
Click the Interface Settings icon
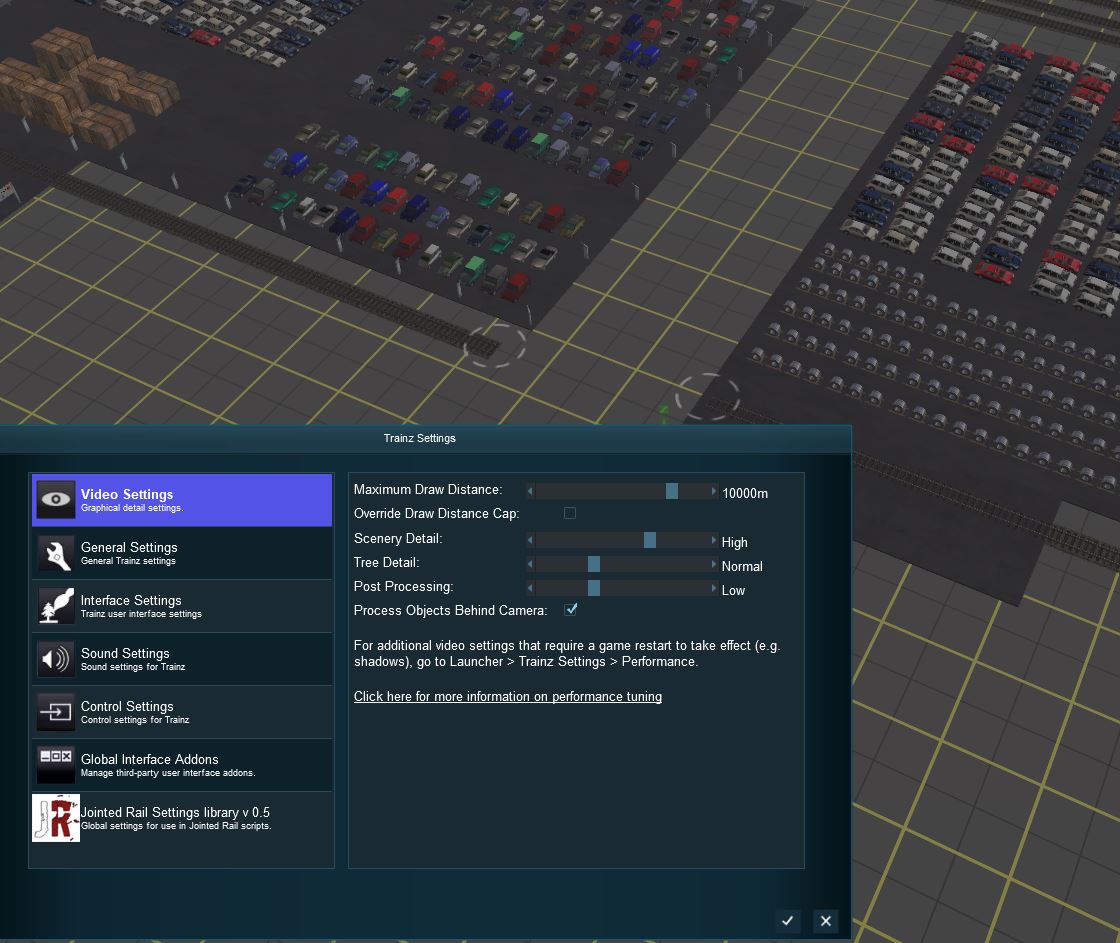point(55,606)
